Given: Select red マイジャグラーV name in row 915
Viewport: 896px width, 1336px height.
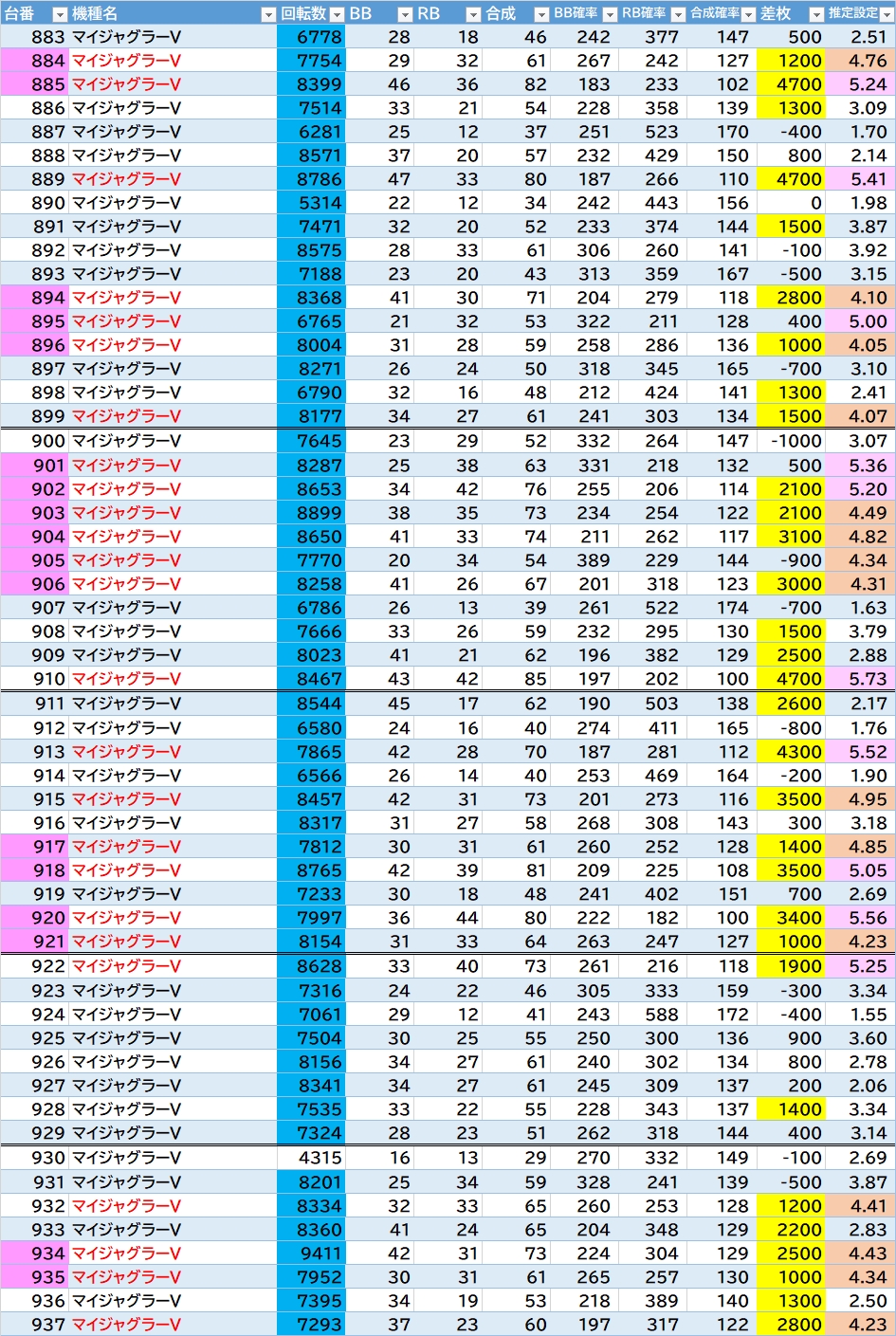Looking at the screenshot, I should click(126, 799).
